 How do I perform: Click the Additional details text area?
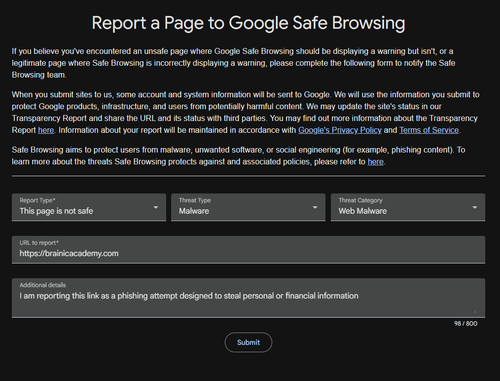coord(248,298)
